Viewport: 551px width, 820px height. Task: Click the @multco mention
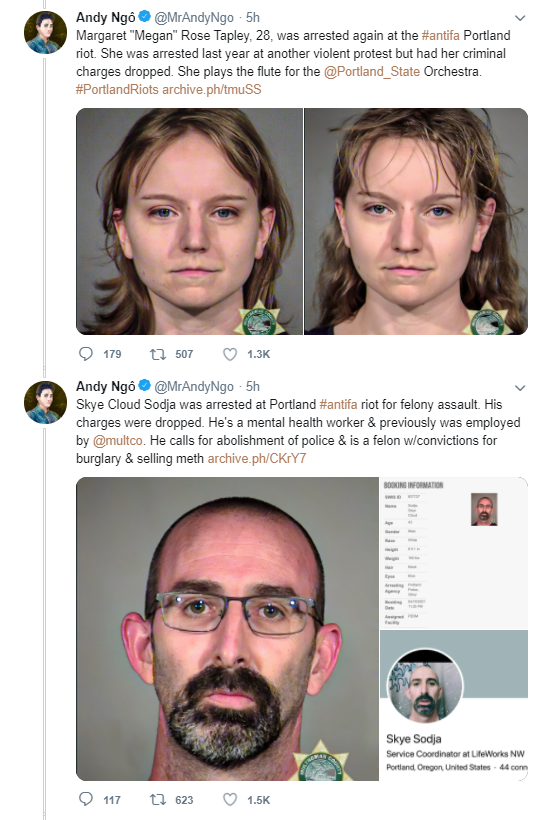[x=118, y=441]
